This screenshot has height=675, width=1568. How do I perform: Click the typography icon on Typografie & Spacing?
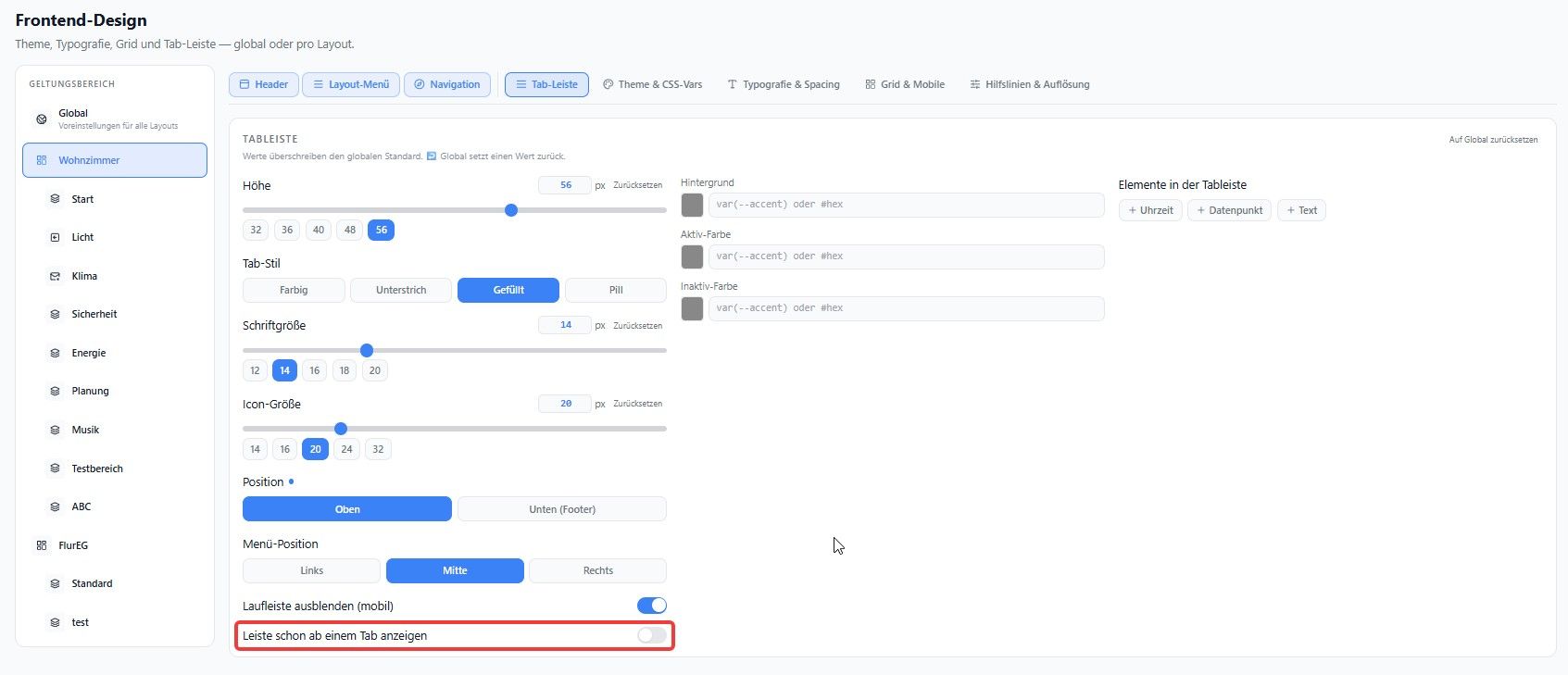(733, 84)
